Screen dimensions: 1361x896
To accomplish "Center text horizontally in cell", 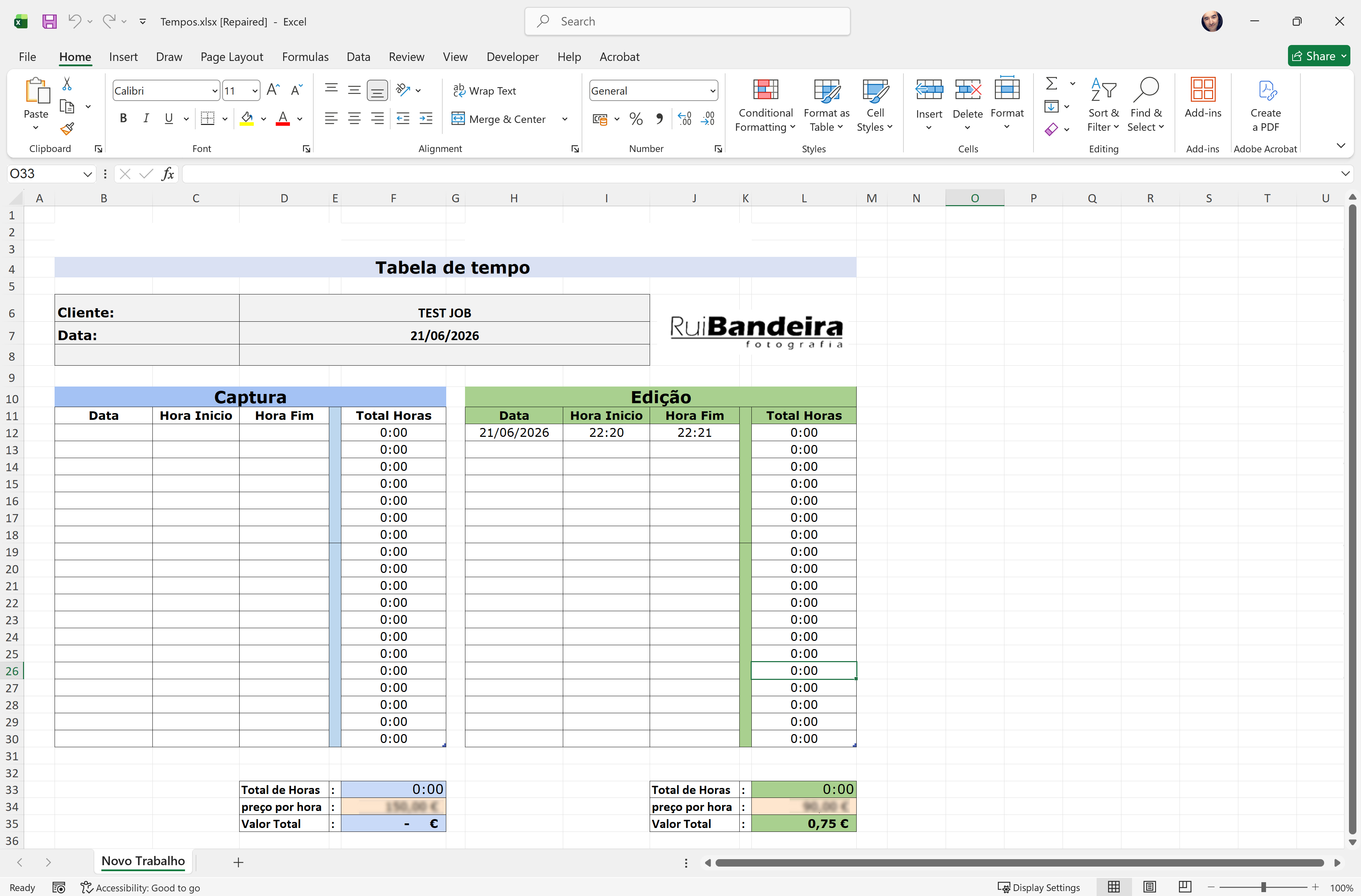I will (x=354, y=118).
